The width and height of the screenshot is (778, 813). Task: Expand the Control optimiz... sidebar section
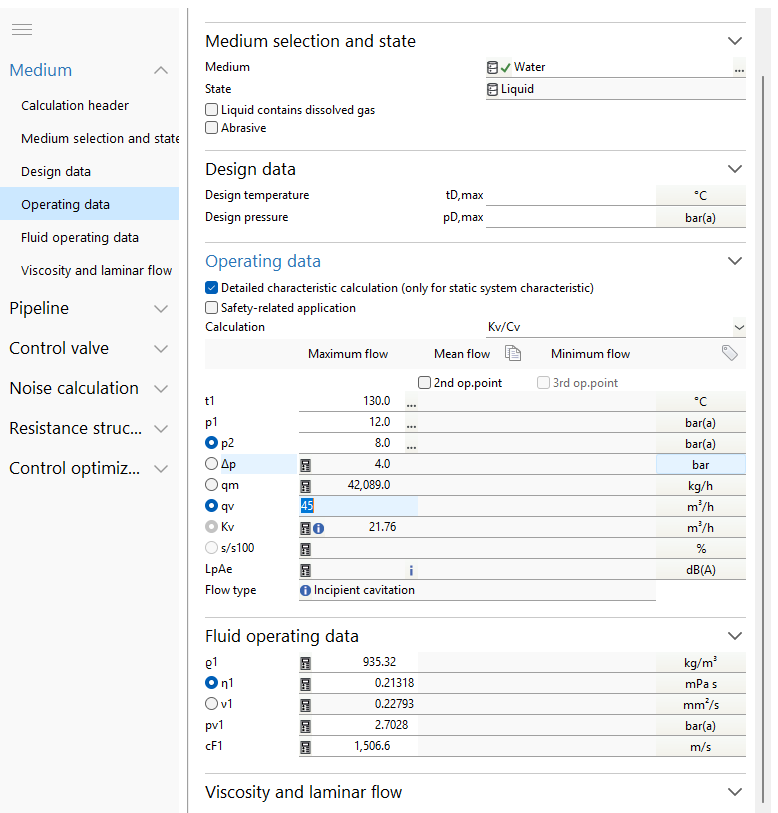pos(161,469)
